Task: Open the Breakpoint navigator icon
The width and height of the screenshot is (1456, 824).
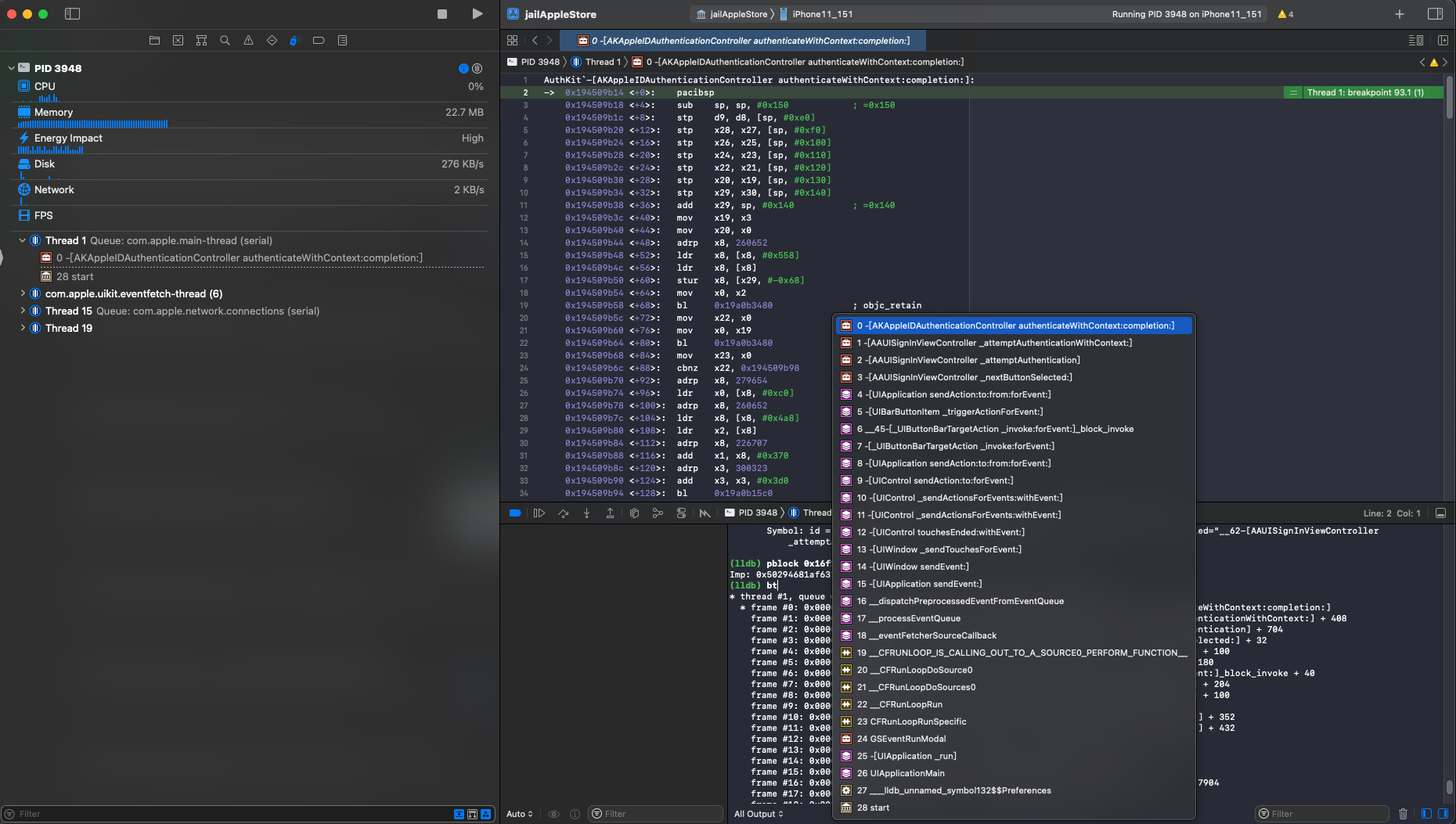Action: click(319, 41)
